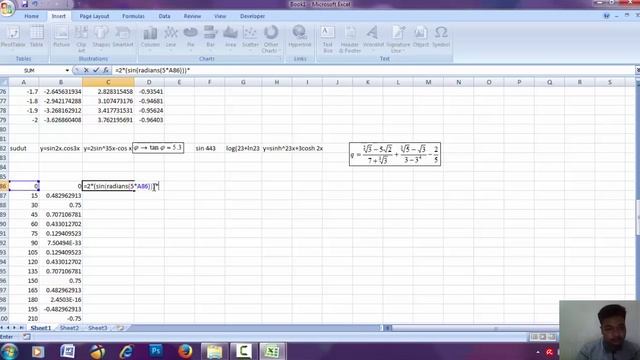Select column header K

coord(368,82)
